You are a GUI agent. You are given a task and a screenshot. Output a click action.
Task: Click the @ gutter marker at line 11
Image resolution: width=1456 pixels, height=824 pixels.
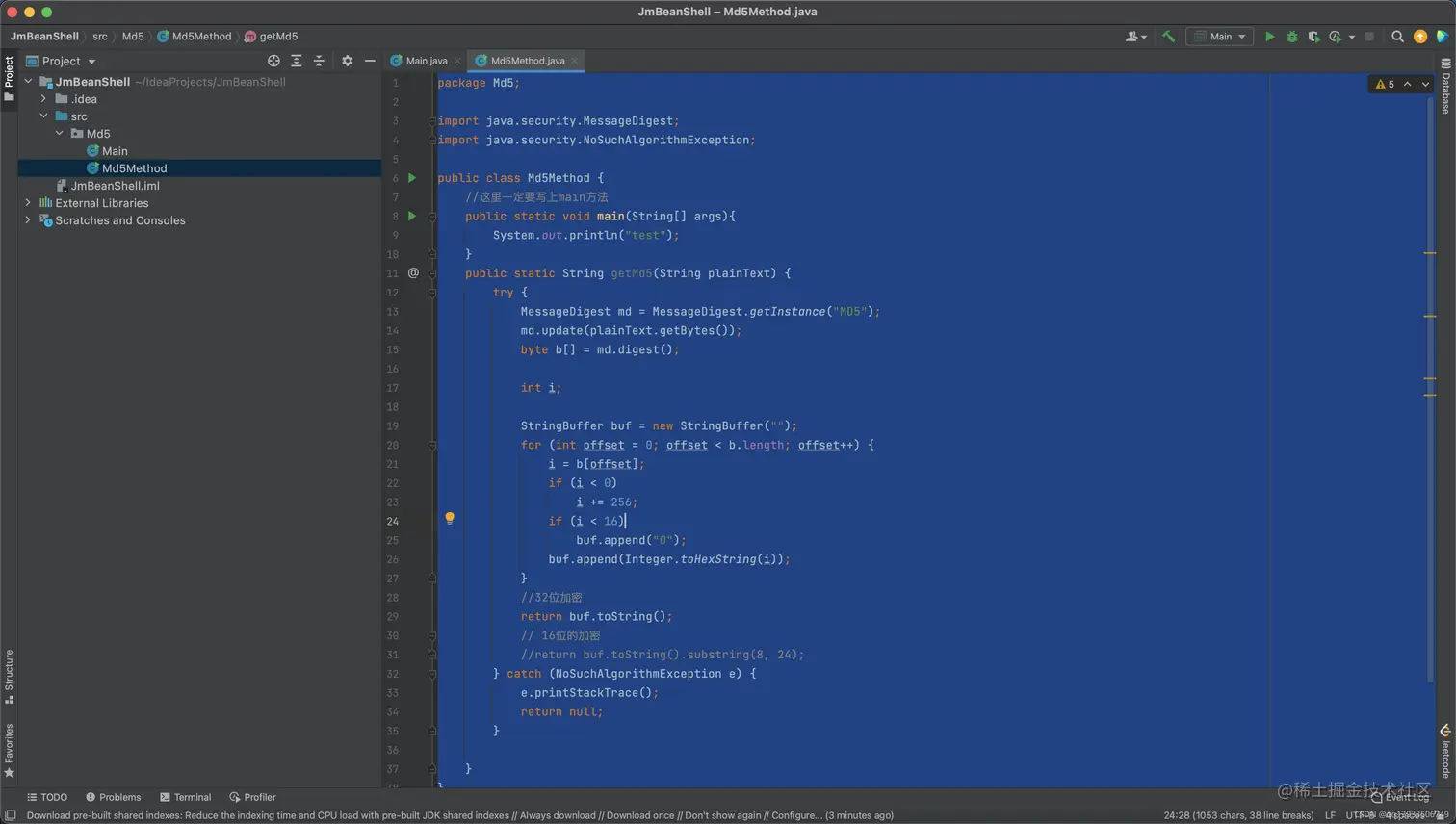tap(413, 273)
